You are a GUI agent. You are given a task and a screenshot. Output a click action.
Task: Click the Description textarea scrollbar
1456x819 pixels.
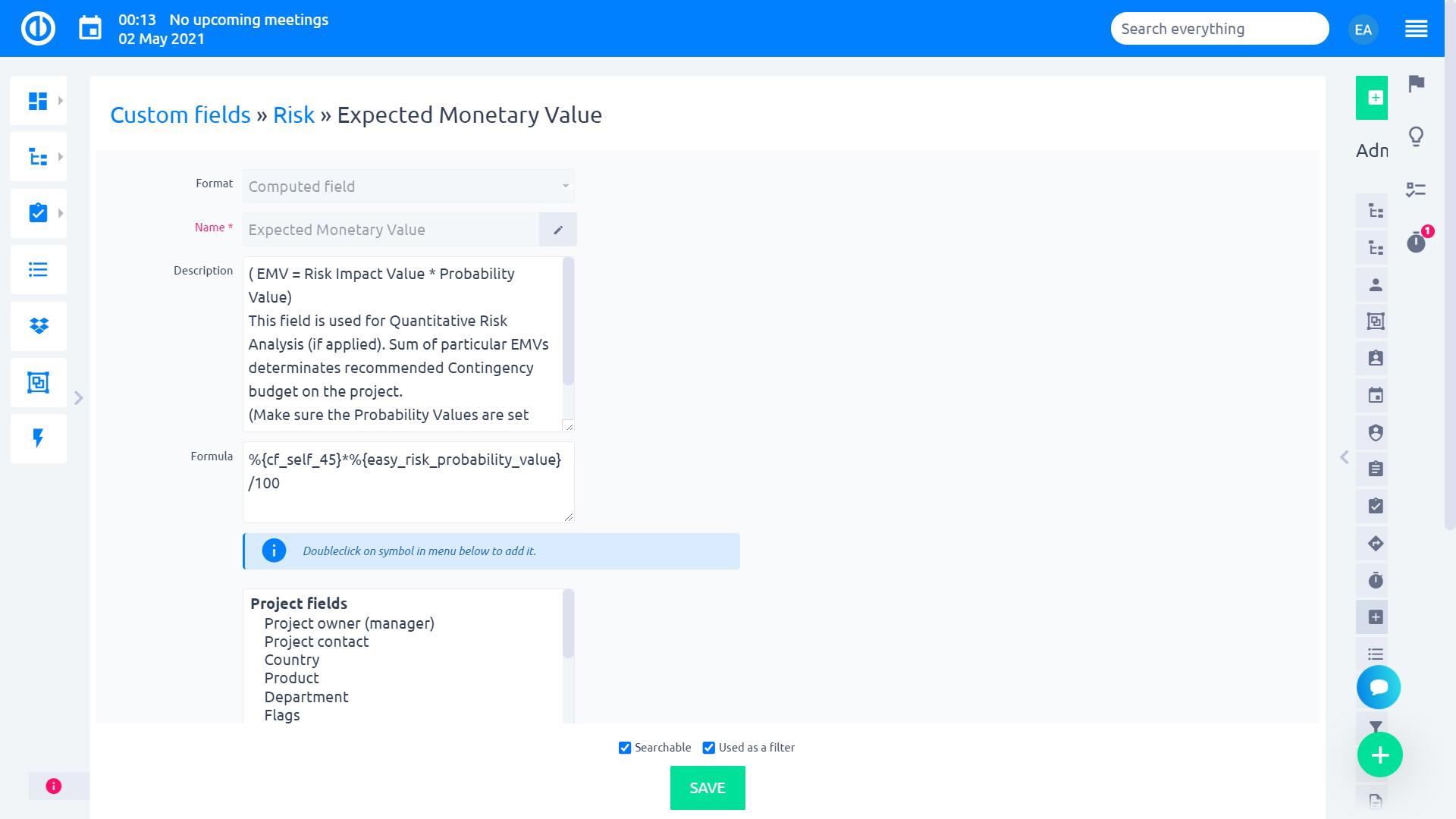point(569,322)
